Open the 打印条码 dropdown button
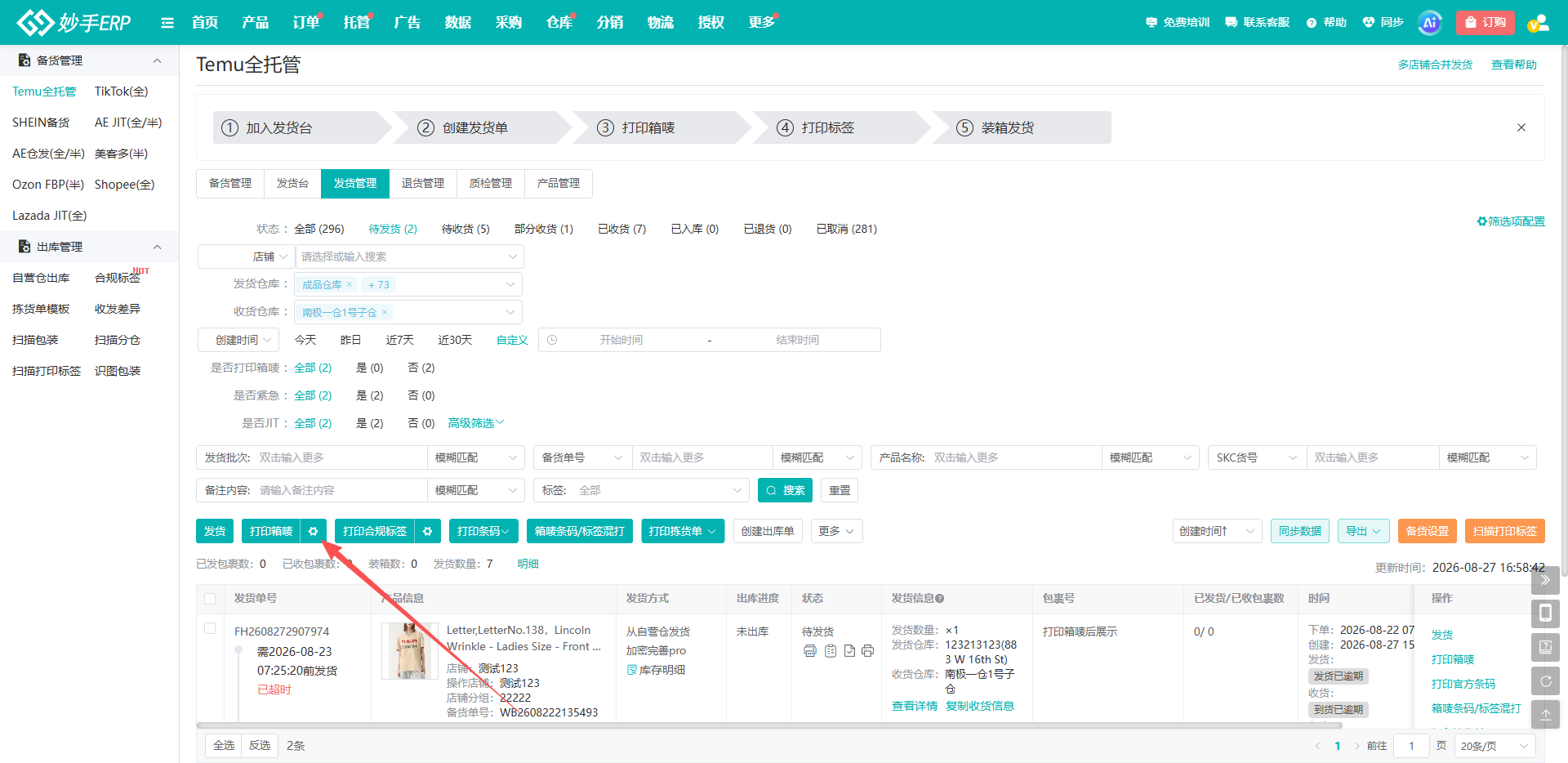This screenshot has width=1568, height=763. (483, 531)
